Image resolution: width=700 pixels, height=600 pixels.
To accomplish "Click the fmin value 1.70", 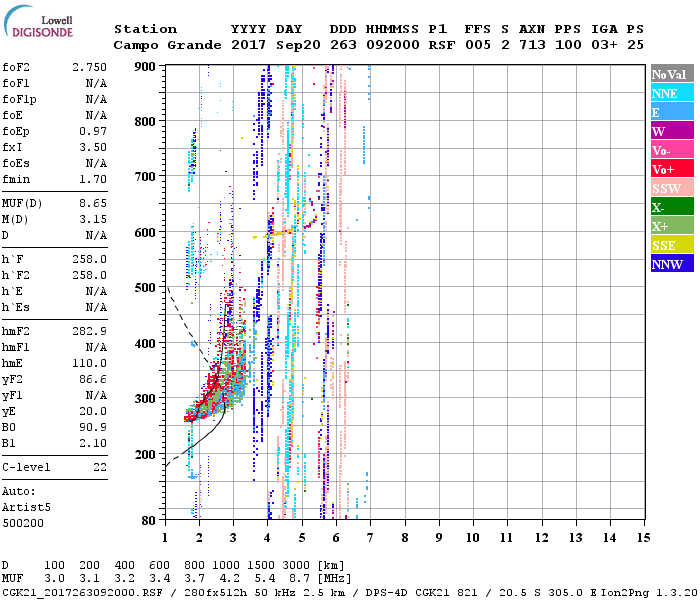I will [x=93, y=179].
